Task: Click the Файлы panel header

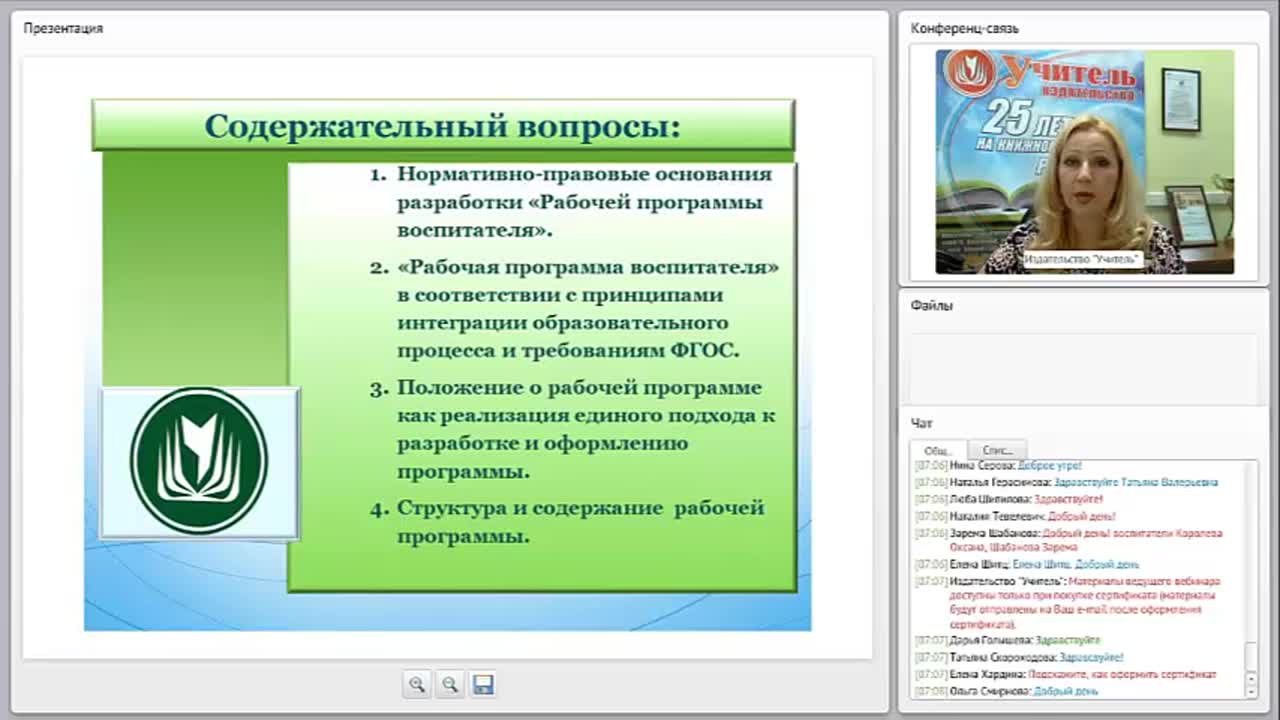Action: point(932,306)
